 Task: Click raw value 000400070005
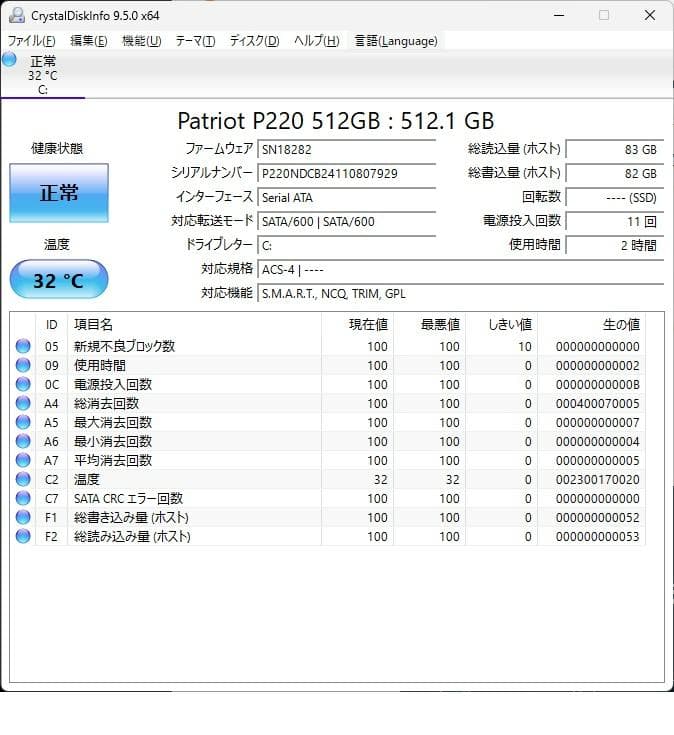[598, 404]
